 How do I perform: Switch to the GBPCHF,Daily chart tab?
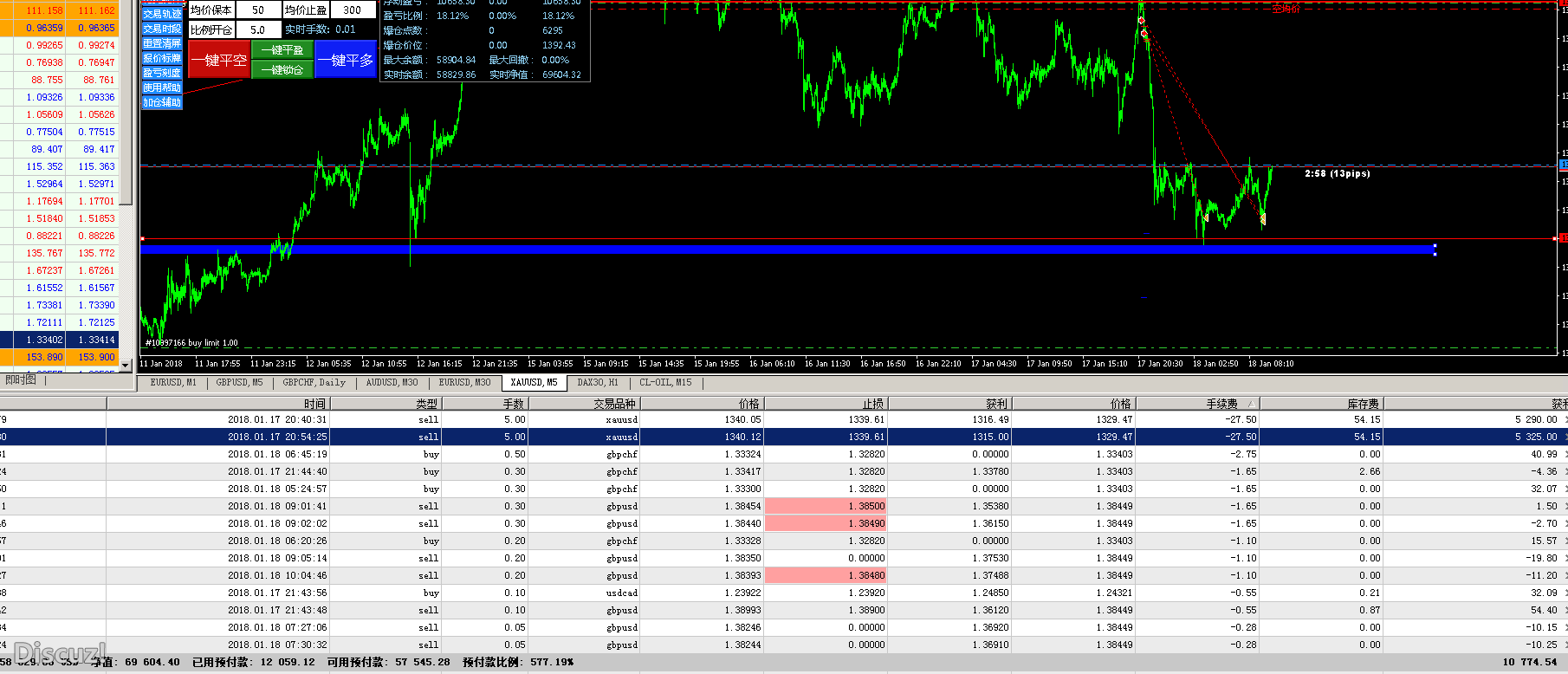314,382
